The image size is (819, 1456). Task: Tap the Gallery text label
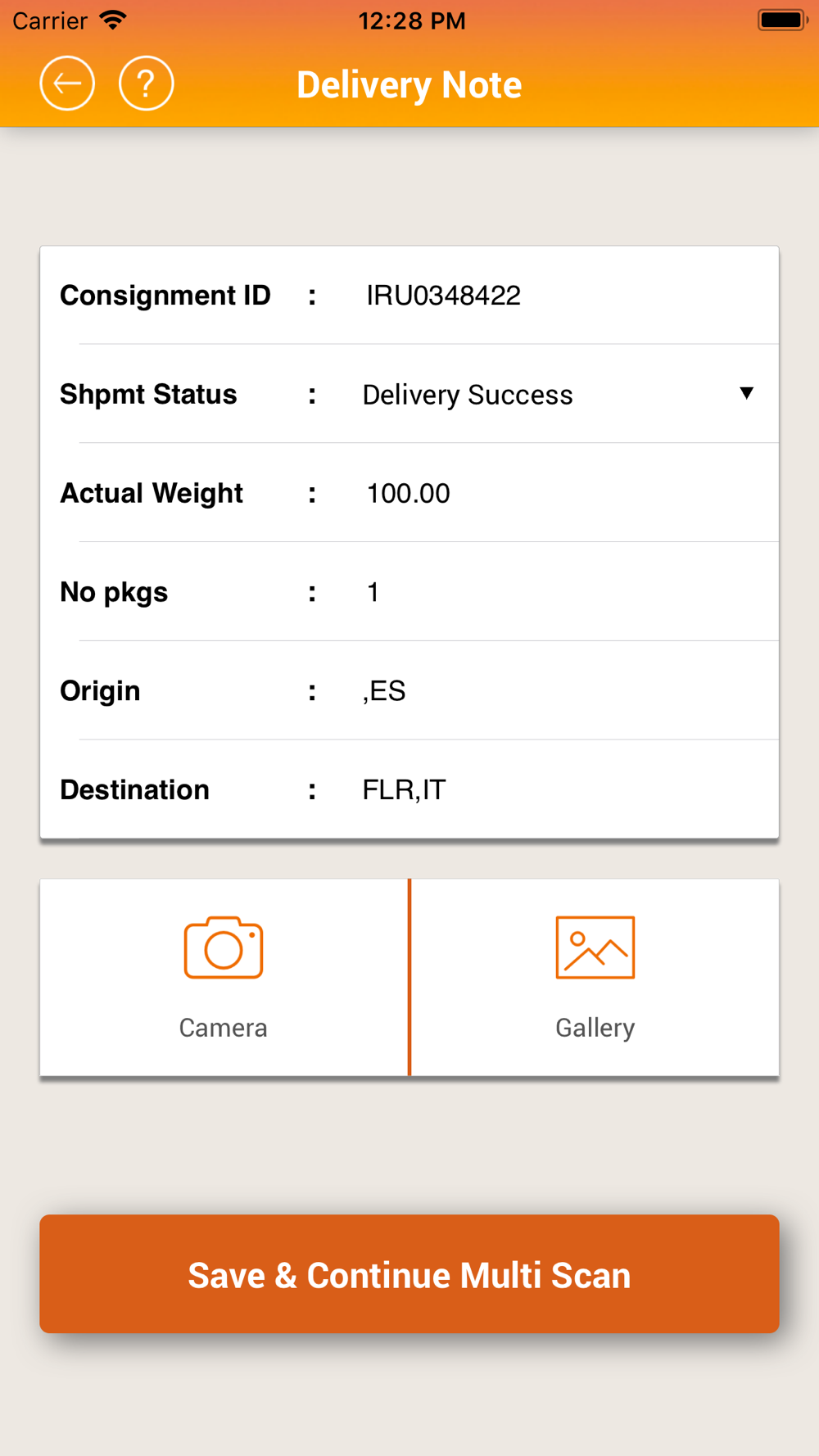(595, 1028)
